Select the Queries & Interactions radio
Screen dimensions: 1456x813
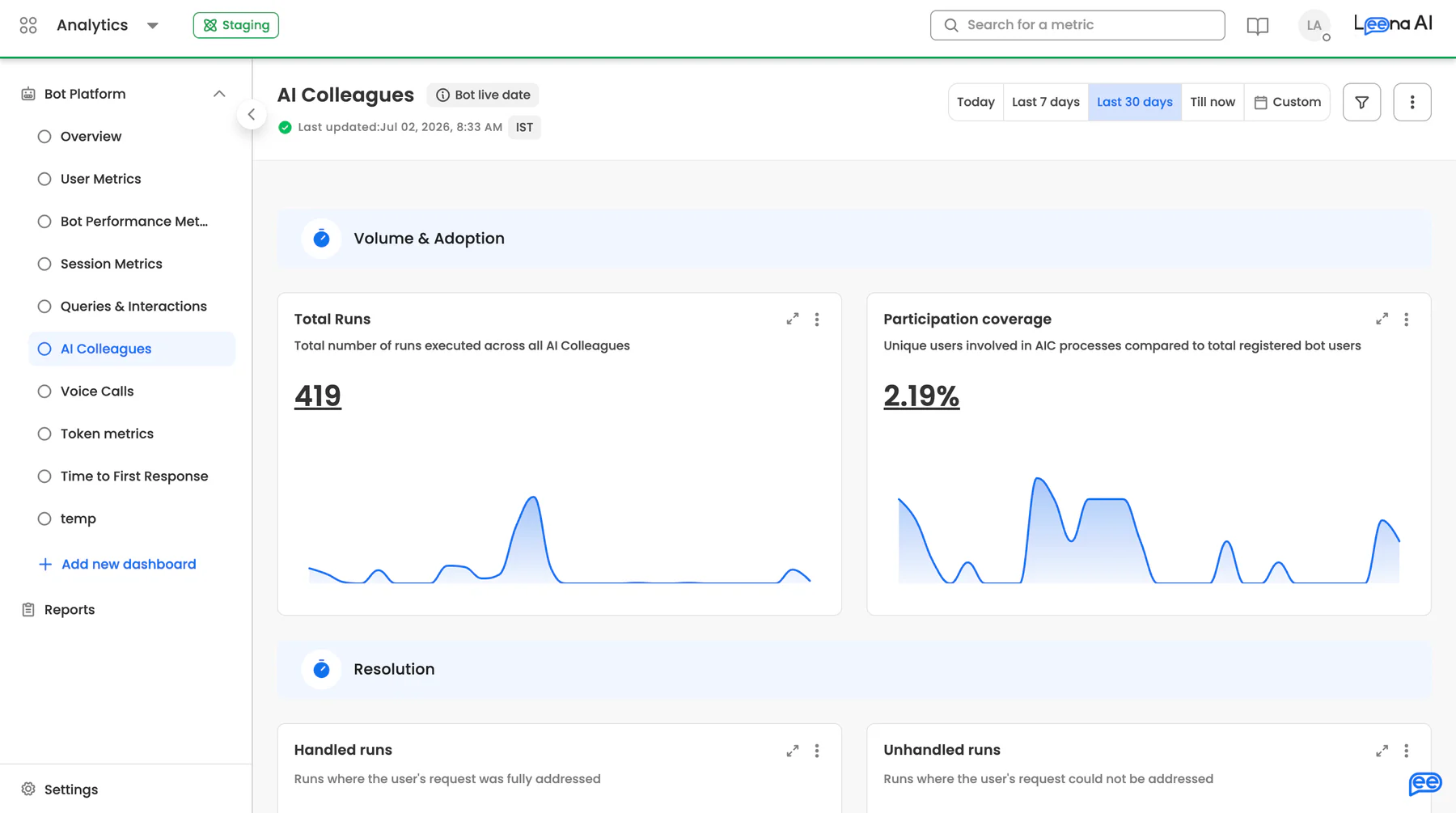44,307
